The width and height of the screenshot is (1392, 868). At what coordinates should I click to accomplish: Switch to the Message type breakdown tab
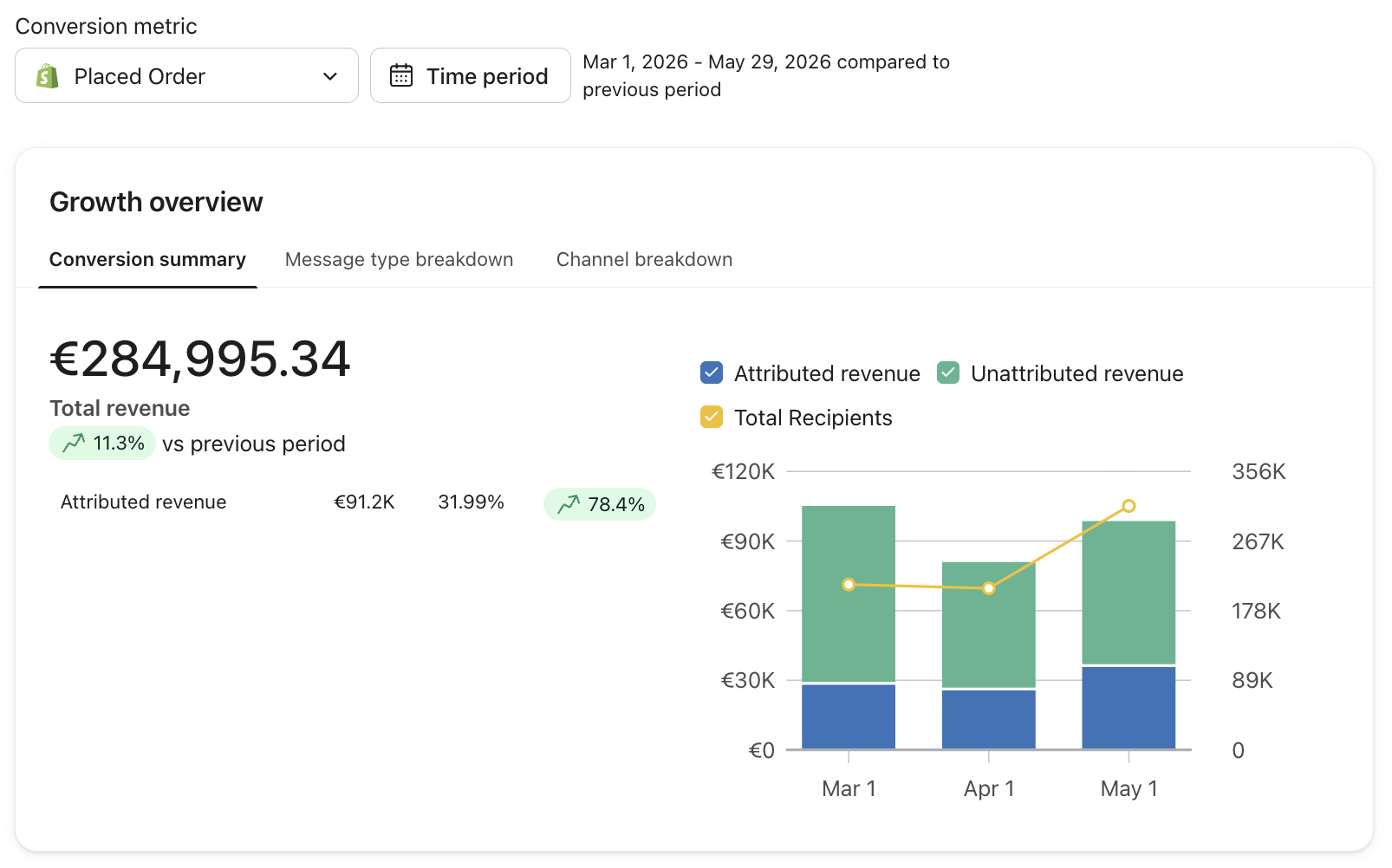tap(399, 260)
